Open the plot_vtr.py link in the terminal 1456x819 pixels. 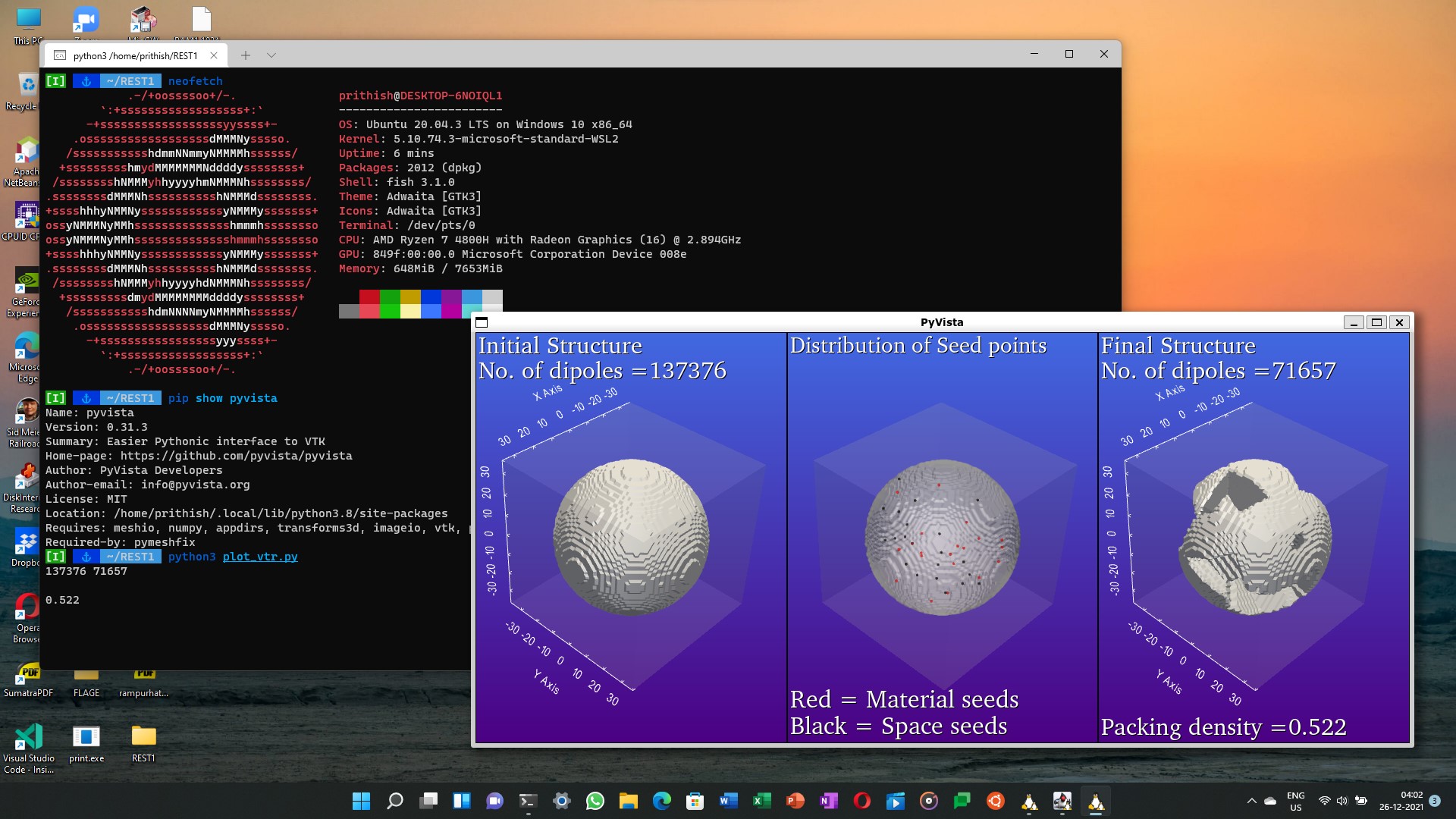pos(260,557)
